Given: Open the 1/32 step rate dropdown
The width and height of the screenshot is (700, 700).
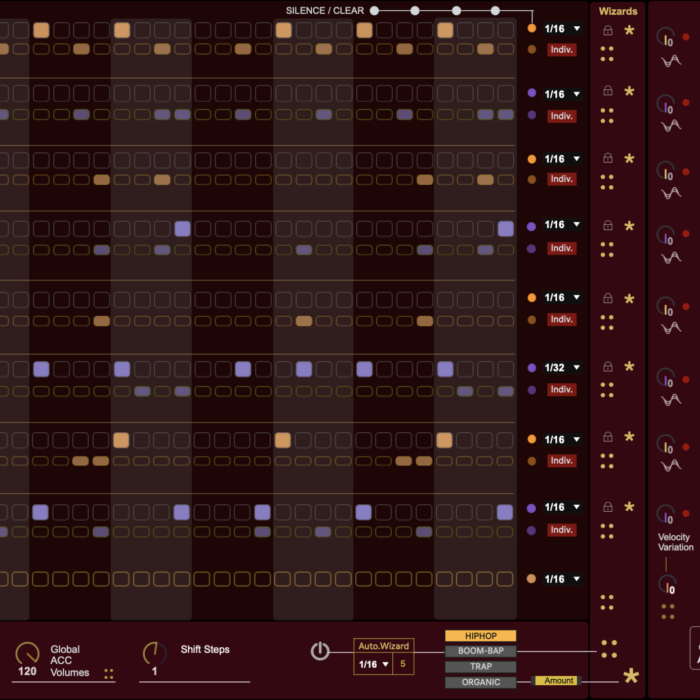Looking at the screenshot, I should tap(562, 368).
